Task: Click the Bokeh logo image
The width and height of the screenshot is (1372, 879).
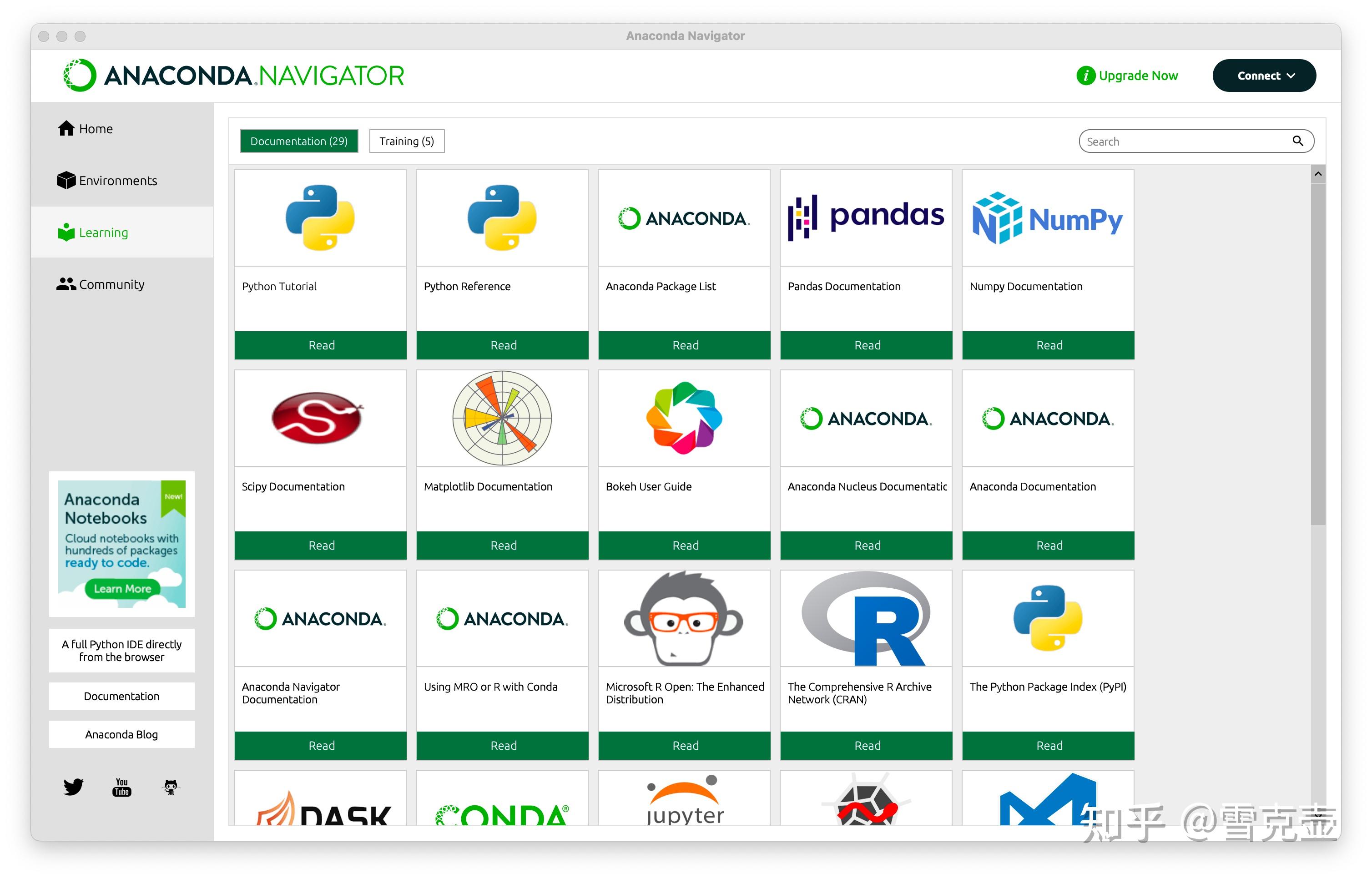Action: coord(684,419)
